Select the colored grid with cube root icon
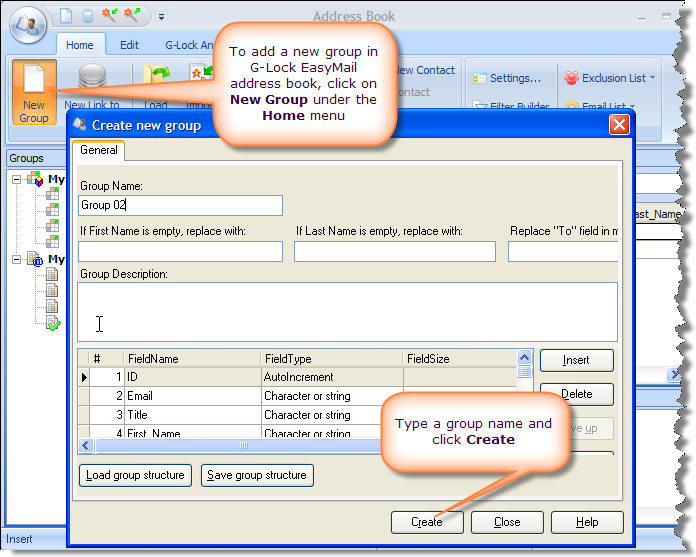696x557 pixels. (35, 179)
